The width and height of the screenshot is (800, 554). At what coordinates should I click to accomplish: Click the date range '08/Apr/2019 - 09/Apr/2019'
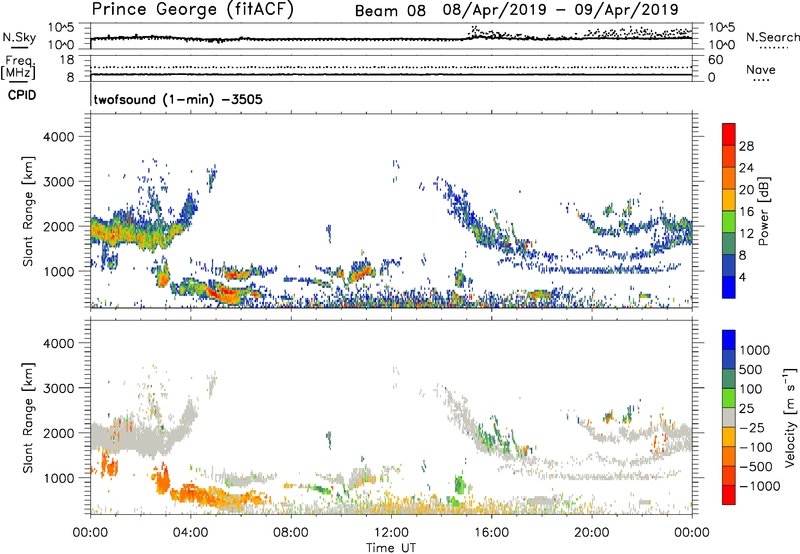[561, 10]
